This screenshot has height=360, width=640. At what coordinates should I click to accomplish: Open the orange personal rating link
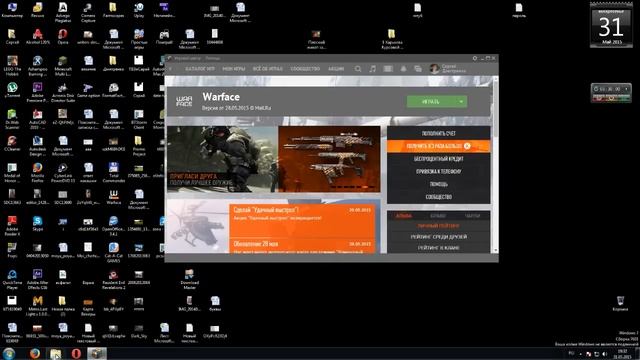click(438, 226)
